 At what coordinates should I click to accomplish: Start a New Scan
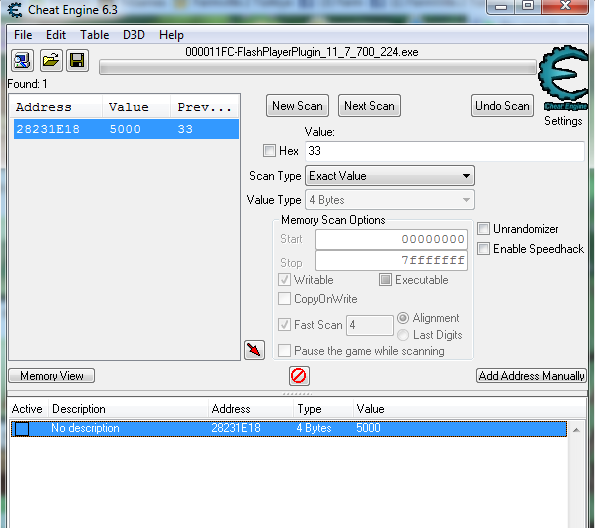pos(297,106)
